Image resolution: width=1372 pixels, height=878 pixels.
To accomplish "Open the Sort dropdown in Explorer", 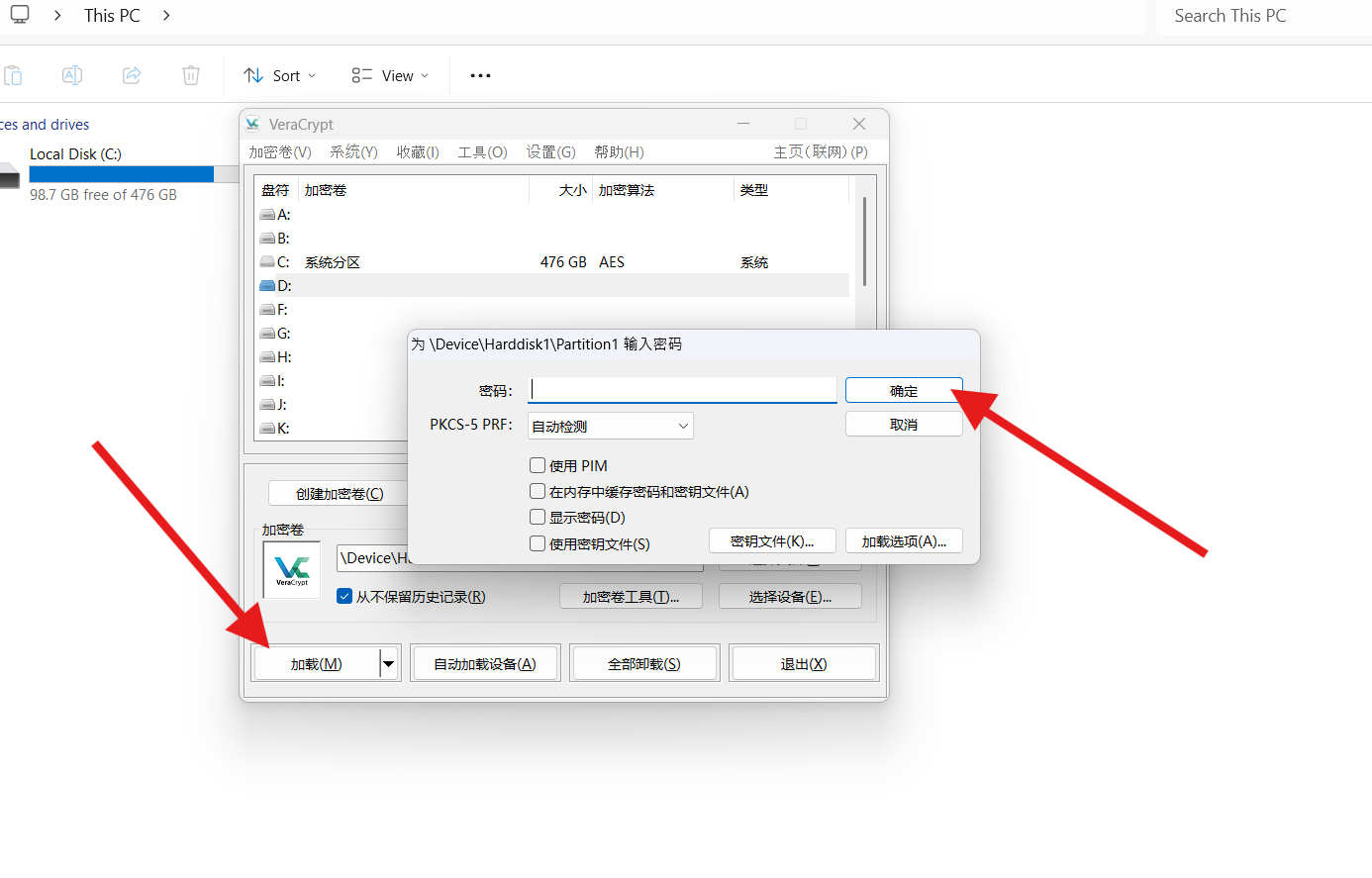I will [280, 75].
